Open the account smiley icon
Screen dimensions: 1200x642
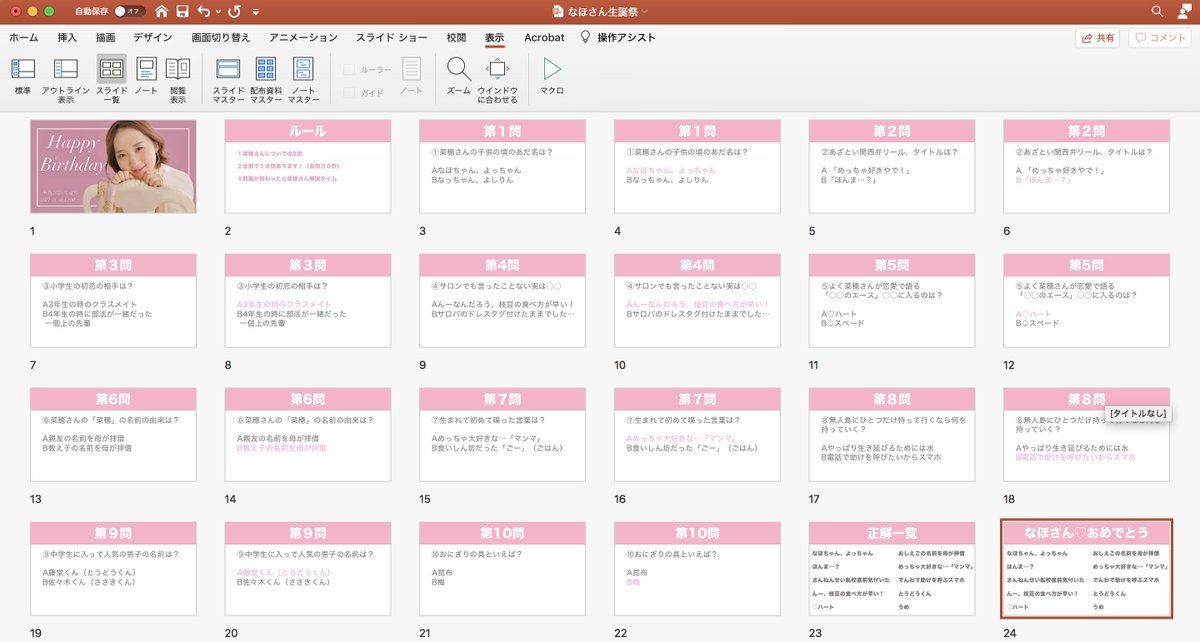click(1183, 11)
